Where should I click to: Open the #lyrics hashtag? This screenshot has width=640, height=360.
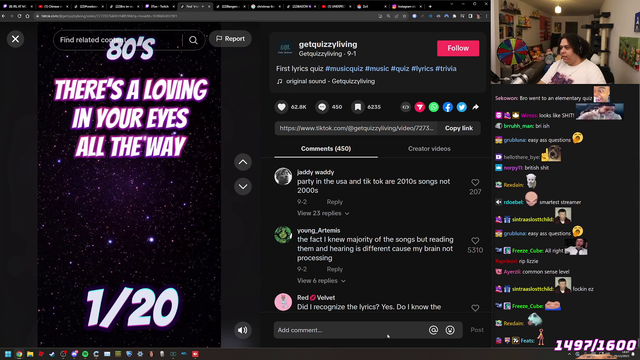coord(422,69)
